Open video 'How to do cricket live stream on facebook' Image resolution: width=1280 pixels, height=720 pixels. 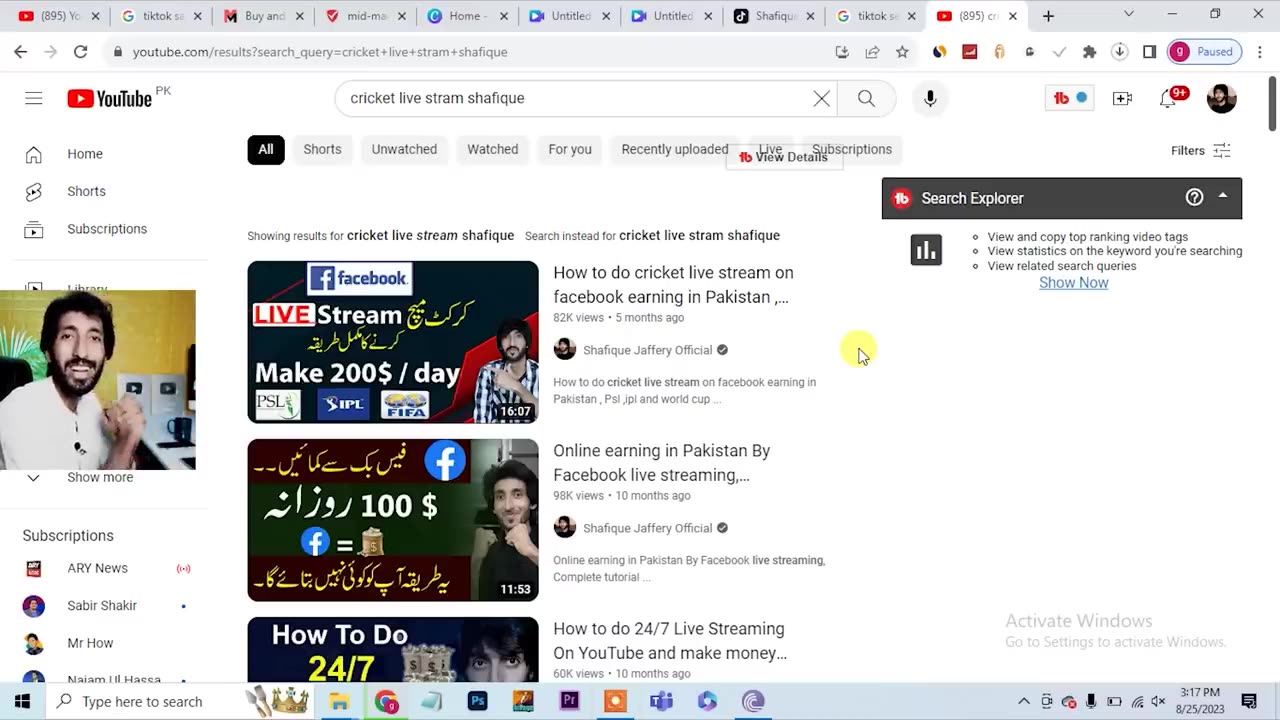(x=673, y=285)
